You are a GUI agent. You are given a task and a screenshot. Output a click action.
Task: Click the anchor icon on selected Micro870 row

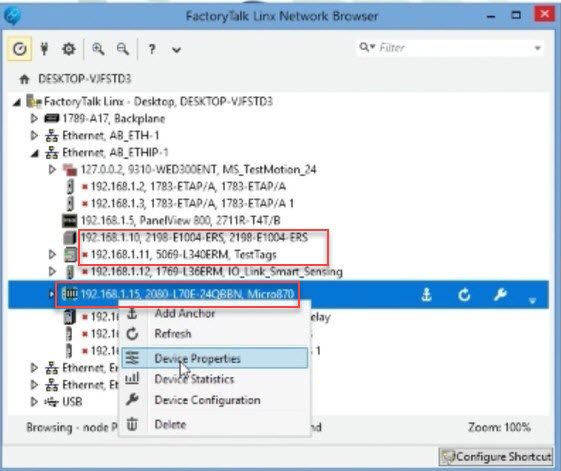point(426,295)
